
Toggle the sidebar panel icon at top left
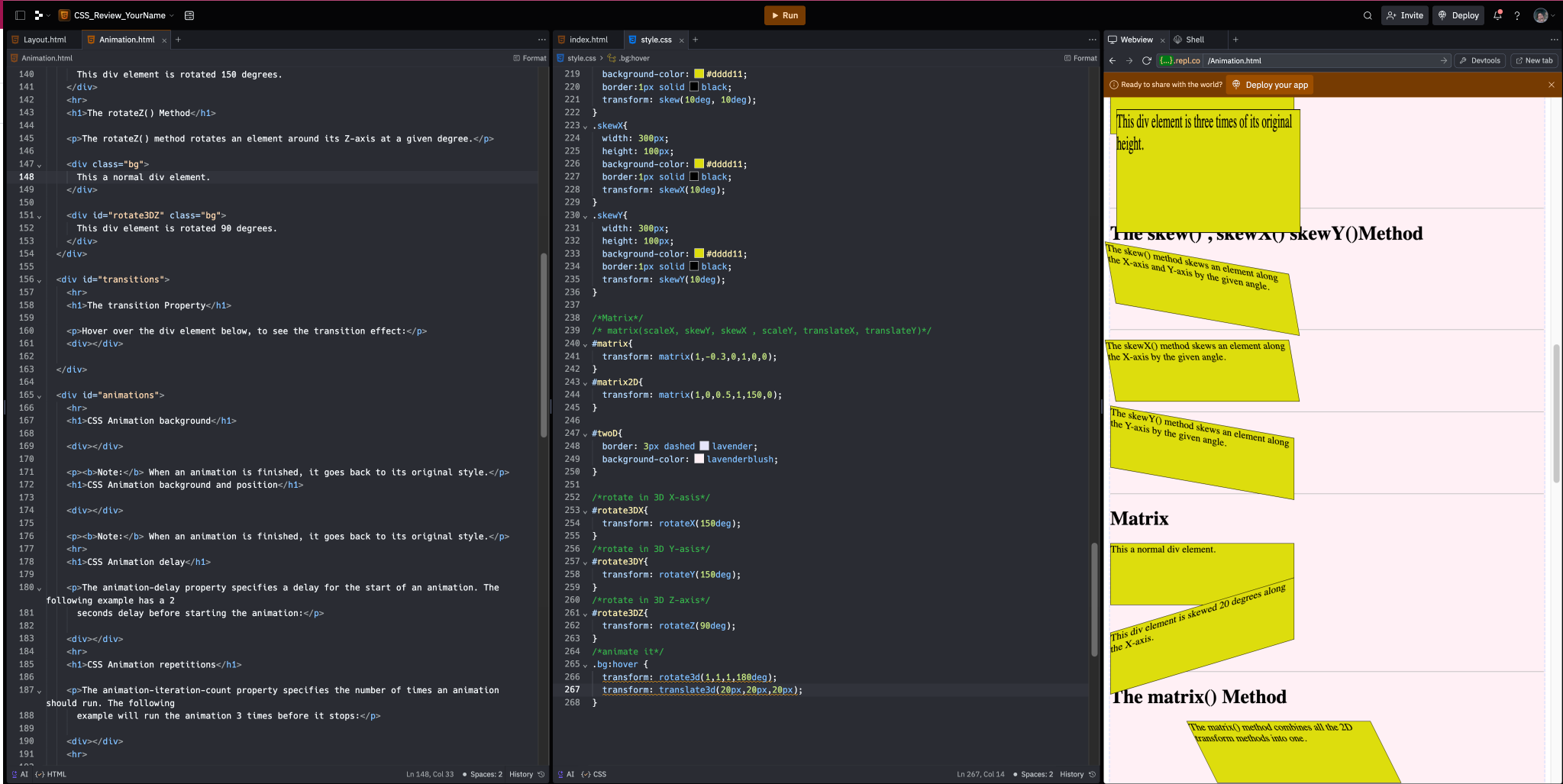pyautogui.click(x=21, y=15)
